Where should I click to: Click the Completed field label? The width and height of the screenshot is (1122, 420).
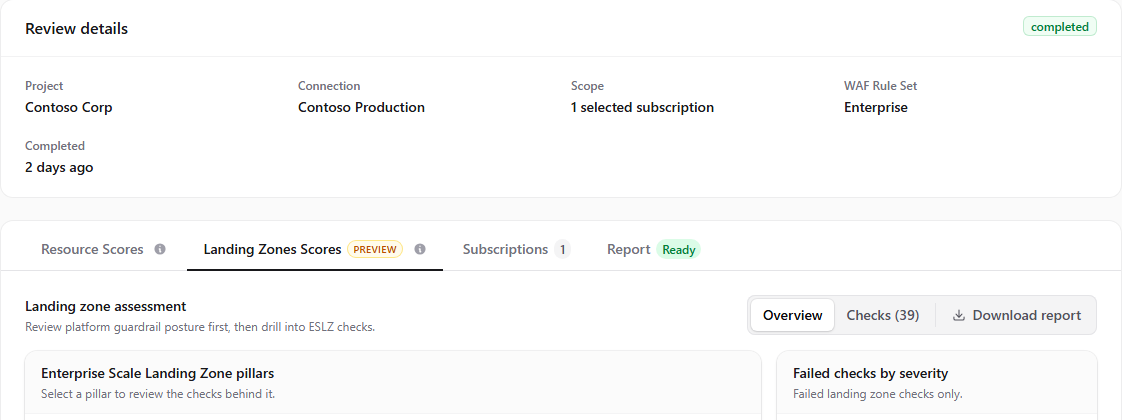tap(55, 146)
